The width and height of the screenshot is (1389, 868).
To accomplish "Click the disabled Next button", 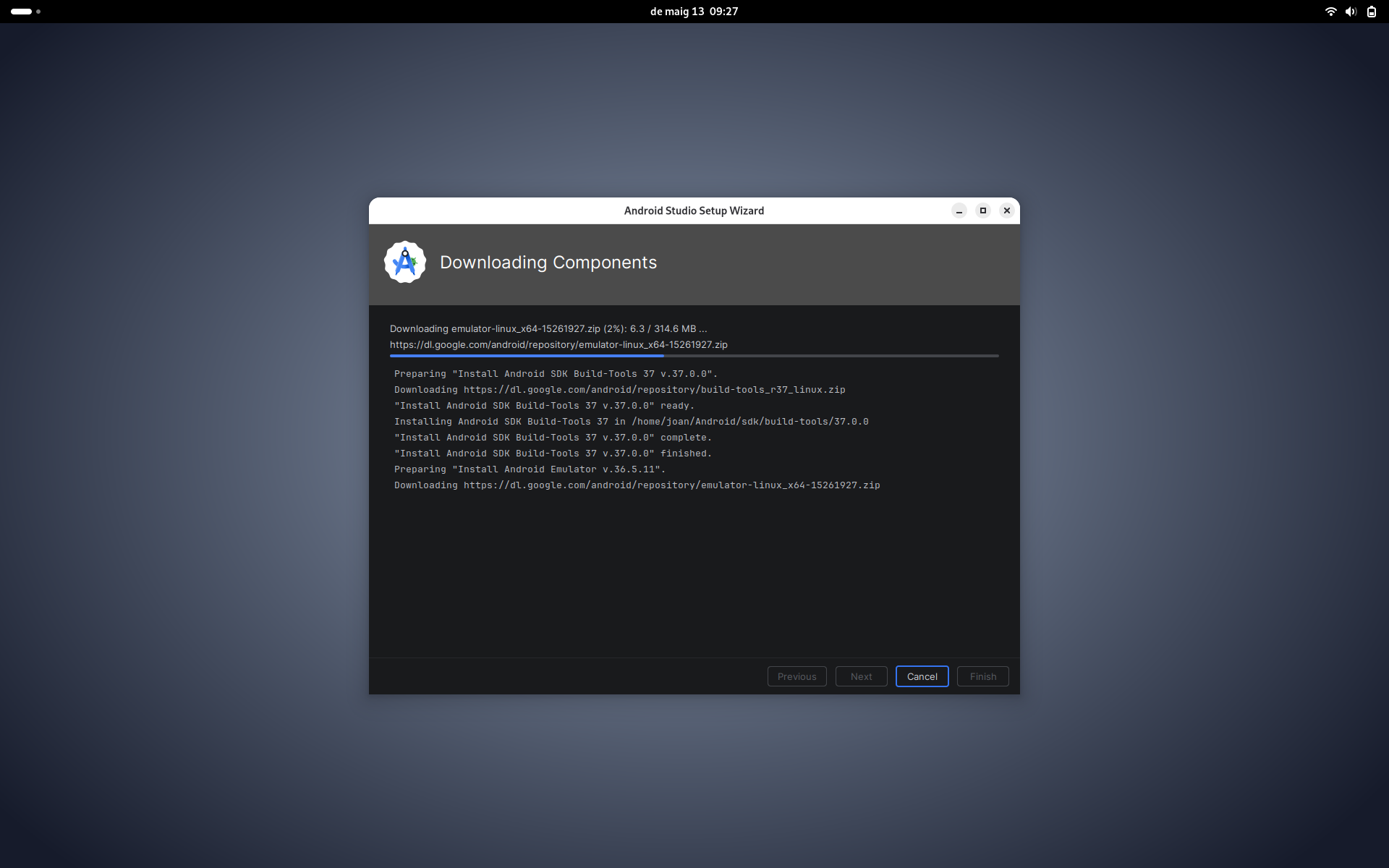I will 862,676.
